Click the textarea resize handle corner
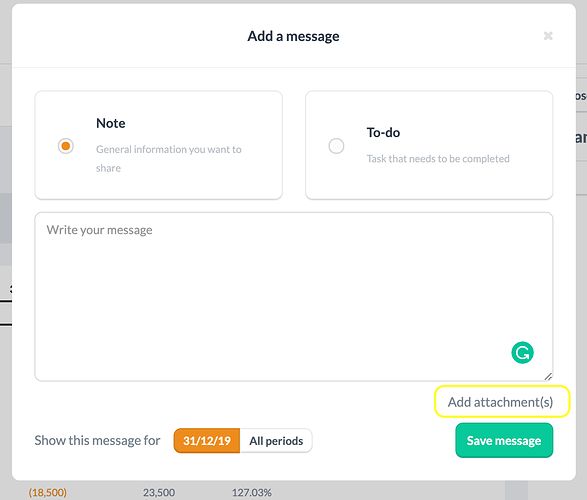Screen dimensions: 587x500 coord(548,376)
